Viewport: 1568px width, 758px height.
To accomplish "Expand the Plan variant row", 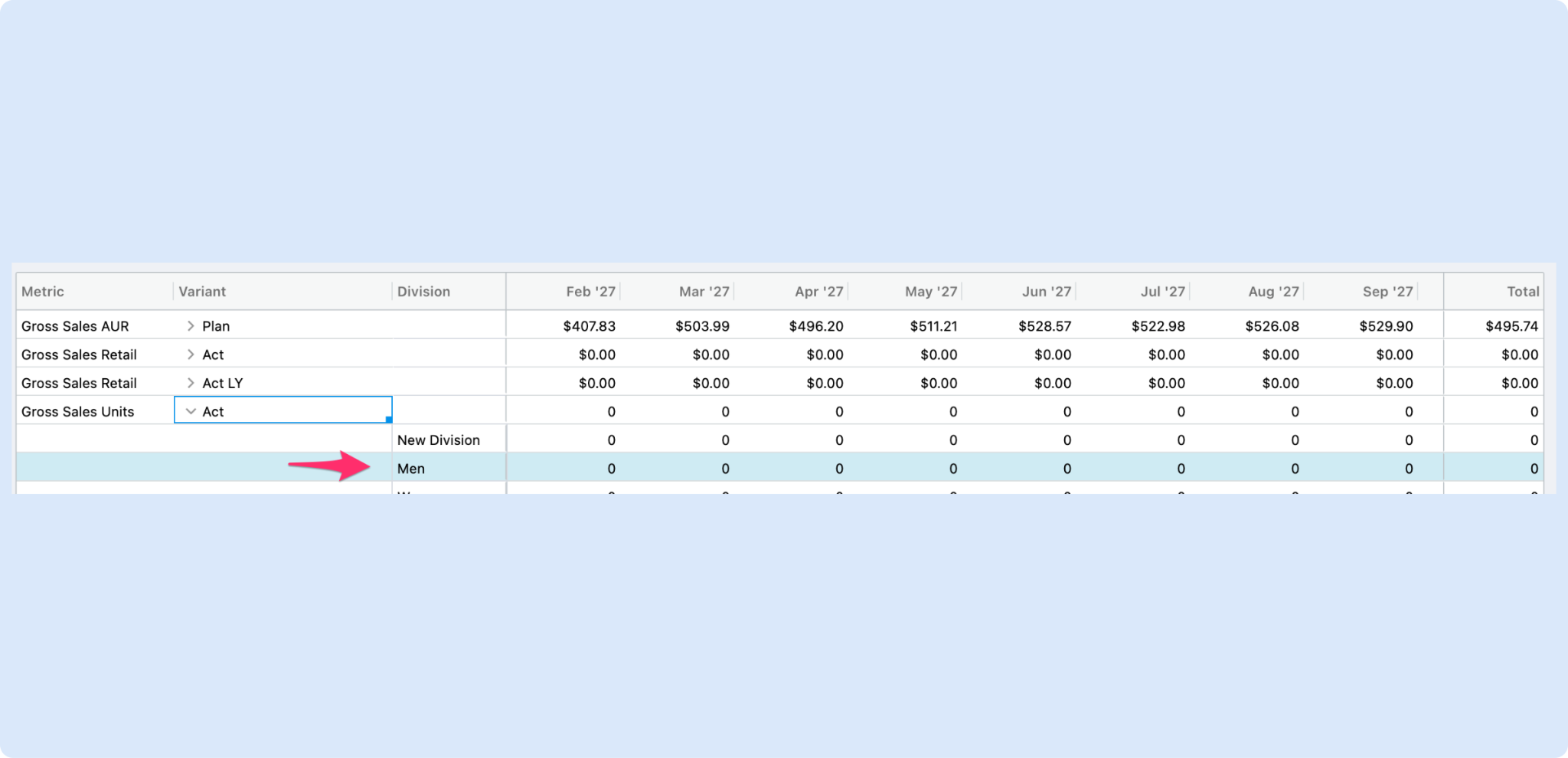I will pos(191,326).
